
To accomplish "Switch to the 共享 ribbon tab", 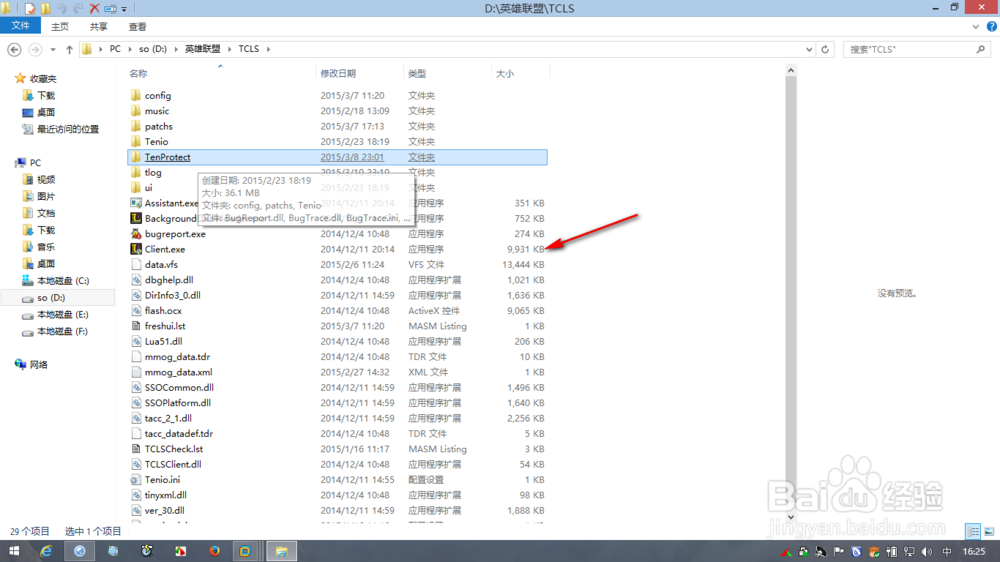I will tap(99, 26).
